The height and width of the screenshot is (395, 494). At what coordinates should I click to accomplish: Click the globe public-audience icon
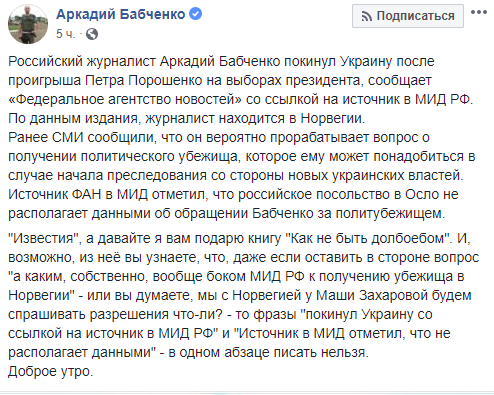point(92,34)
